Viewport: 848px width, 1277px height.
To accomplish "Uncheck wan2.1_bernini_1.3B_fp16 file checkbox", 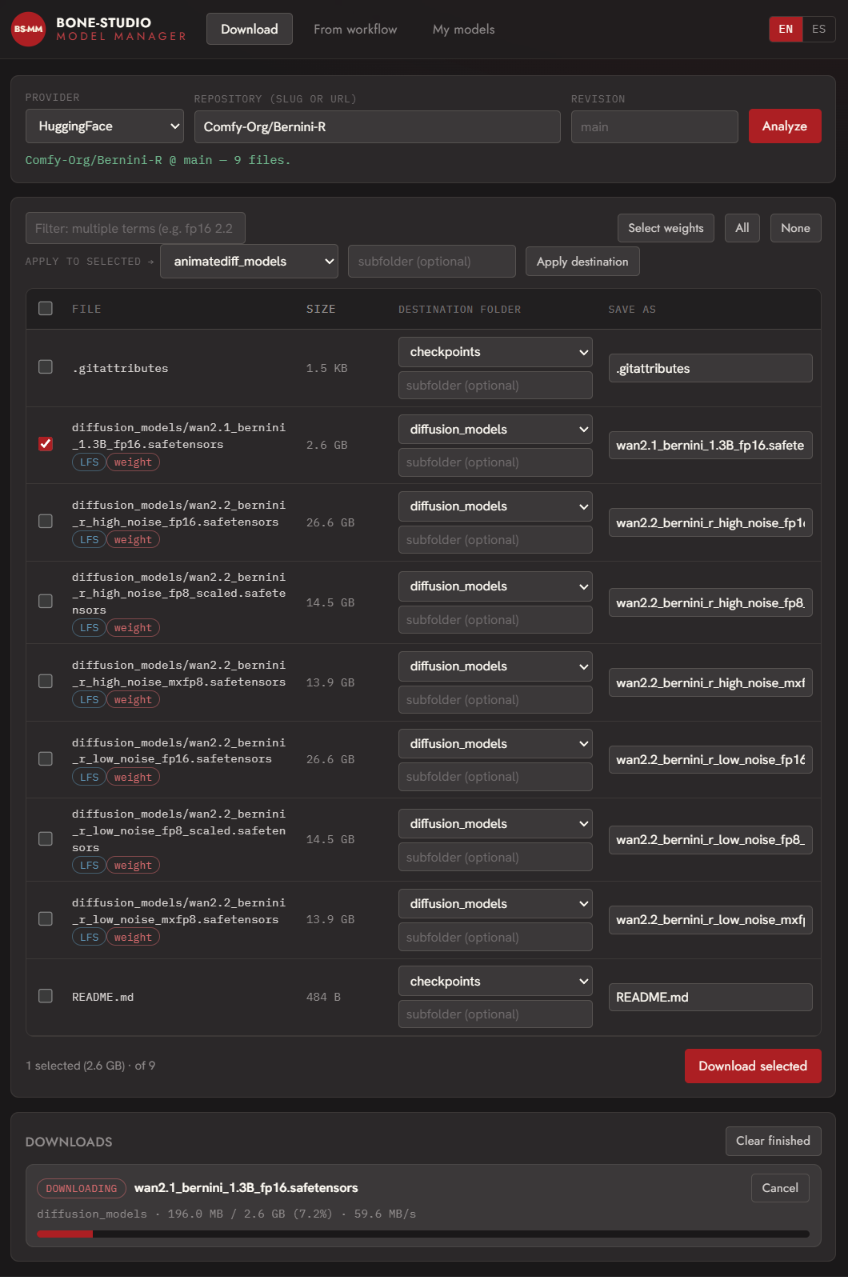I will click(x=45, y=444).
